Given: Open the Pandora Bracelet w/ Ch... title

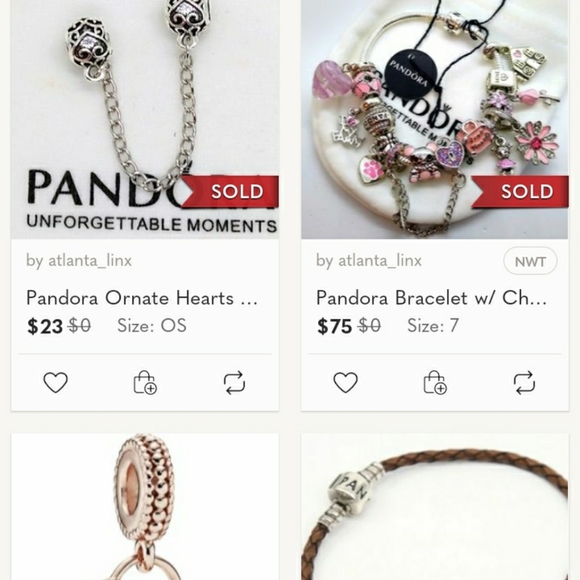Looking at the screenshot, I should (x=431, y=298).
